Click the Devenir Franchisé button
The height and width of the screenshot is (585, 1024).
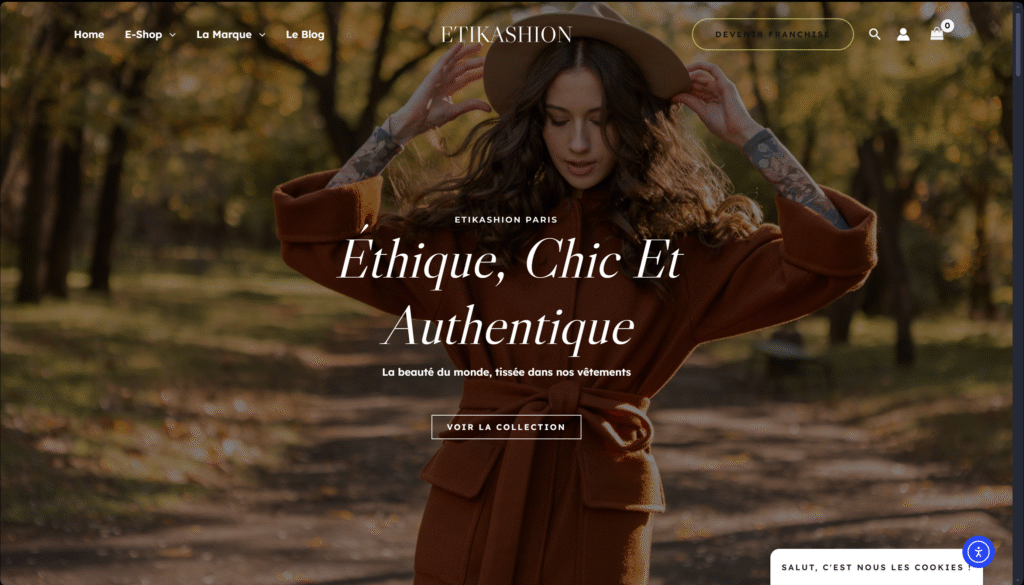click(773, 35)
